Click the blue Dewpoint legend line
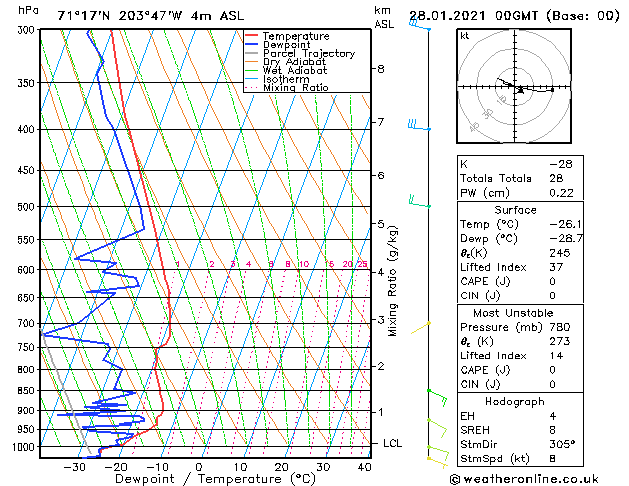Image resolution: width=629 pixels, height=486 pixels. 252,45
